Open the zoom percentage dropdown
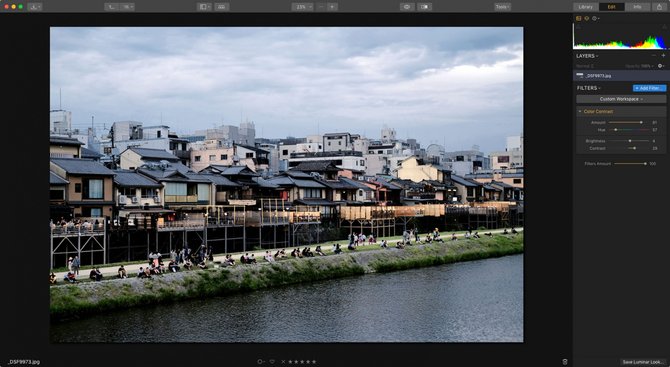Viewport: 670px width, 367px height. 303,7
